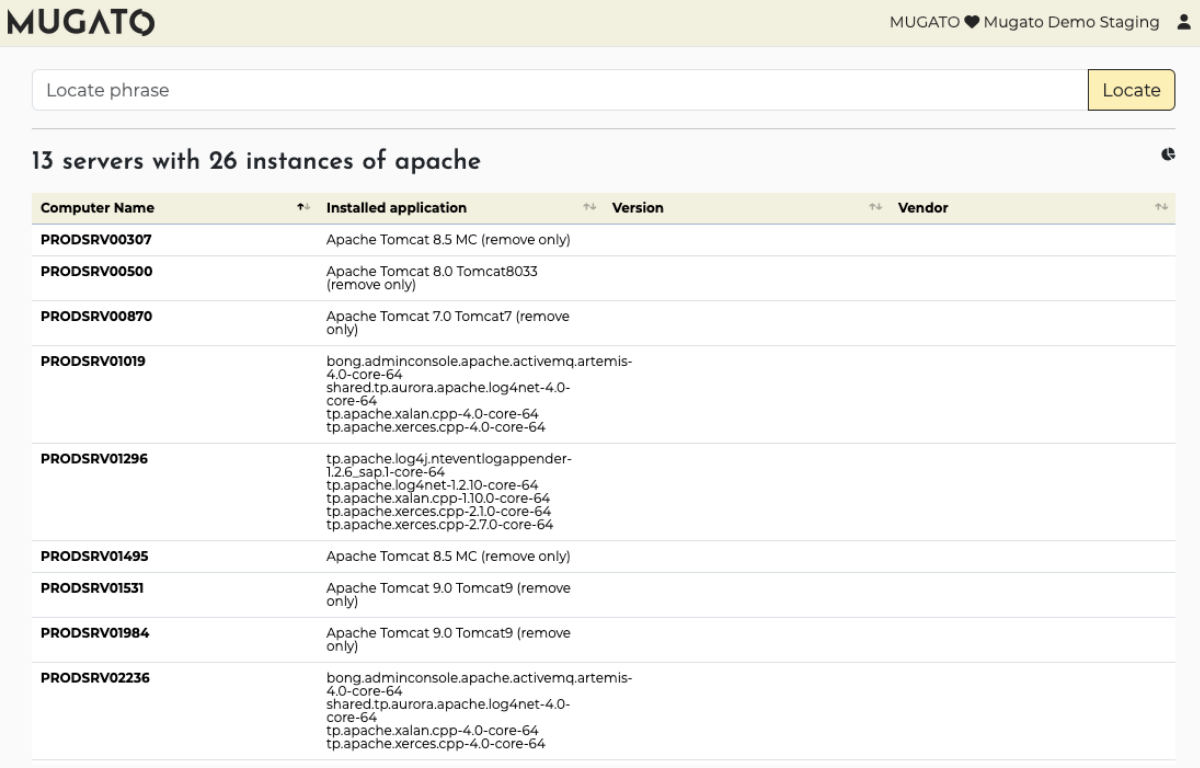Click the sort arrows beside Installed application
Screen dimensions: 1200x768
pos(589,208)
